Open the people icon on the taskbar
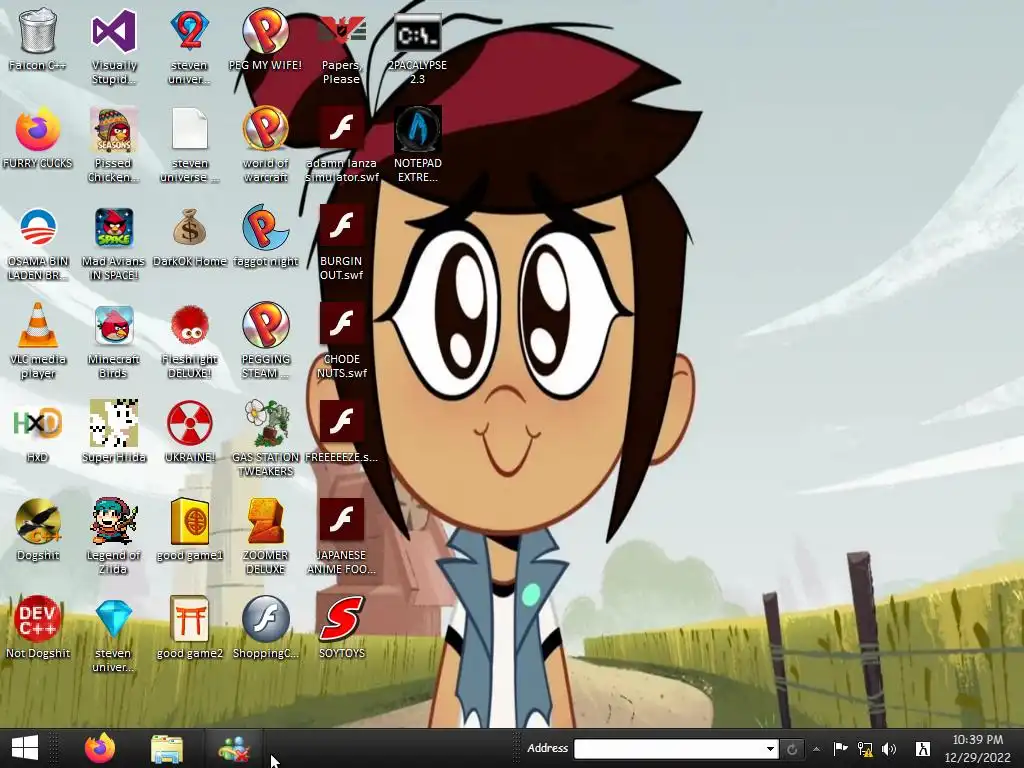The image size is (1024, 768). point(234,748)
